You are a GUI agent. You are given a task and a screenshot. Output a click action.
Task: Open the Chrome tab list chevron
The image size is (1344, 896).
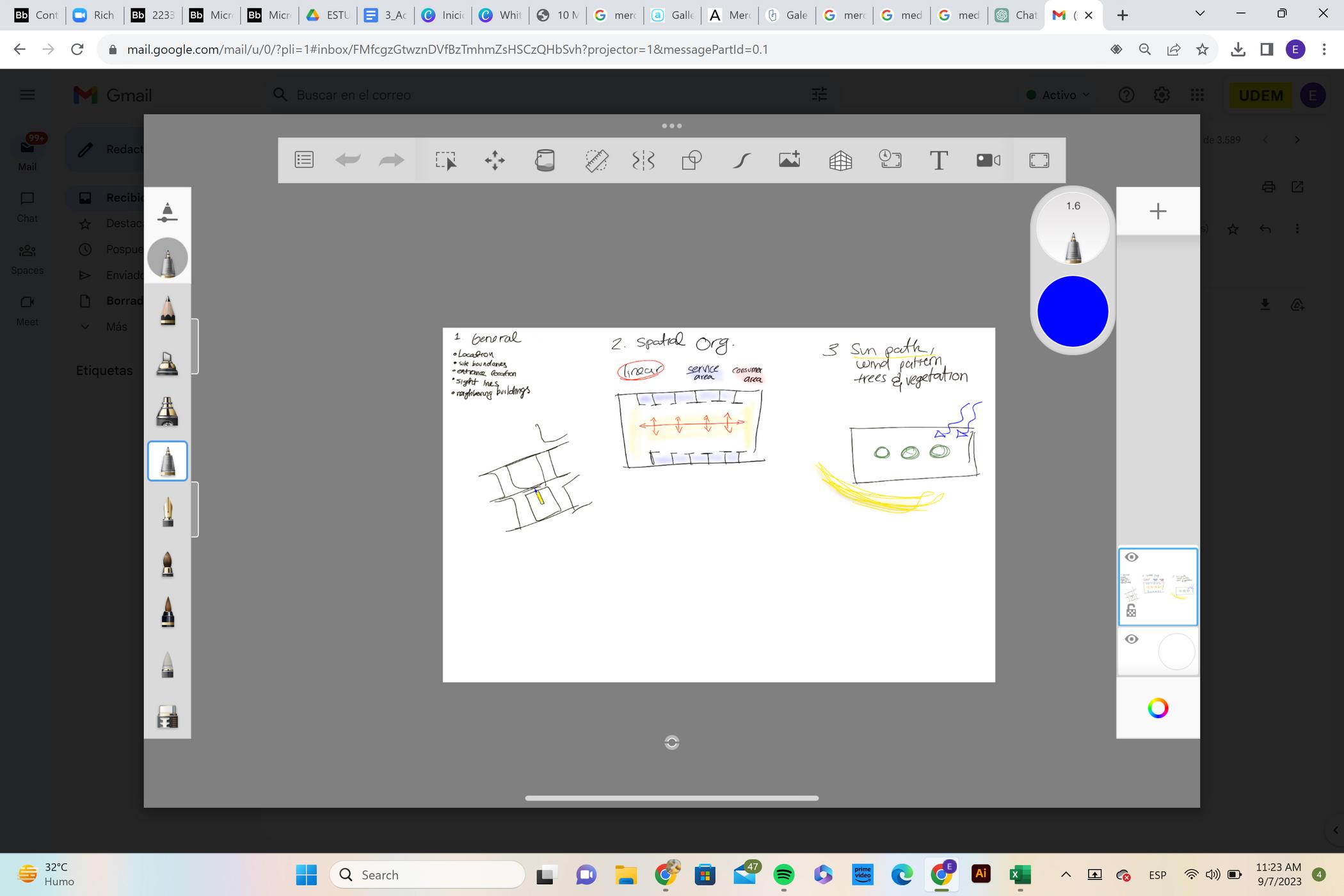[x=1200, y=13]
